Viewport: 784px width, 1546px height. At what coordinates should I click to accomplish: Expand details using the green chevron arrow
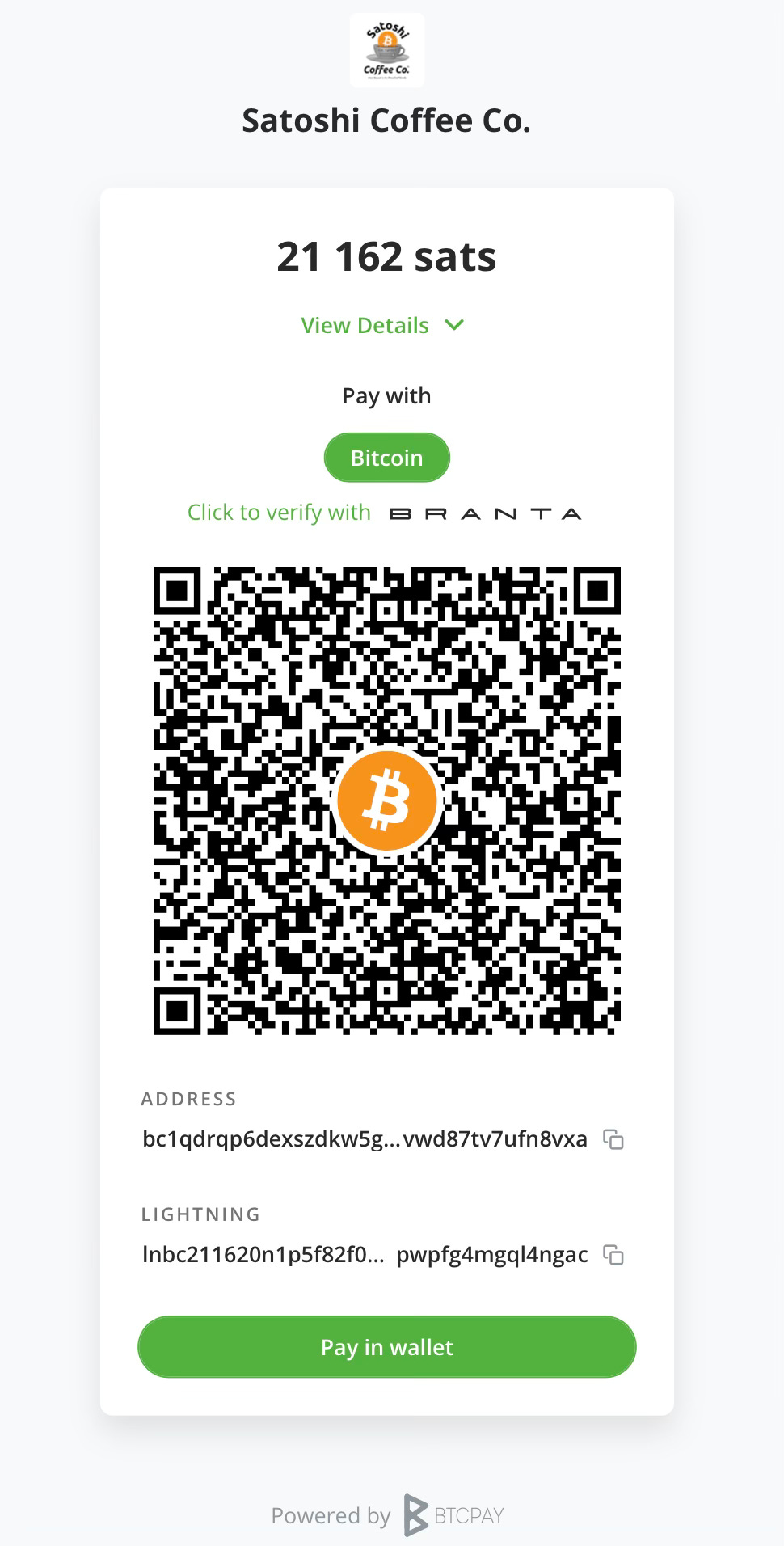[454, 325]
